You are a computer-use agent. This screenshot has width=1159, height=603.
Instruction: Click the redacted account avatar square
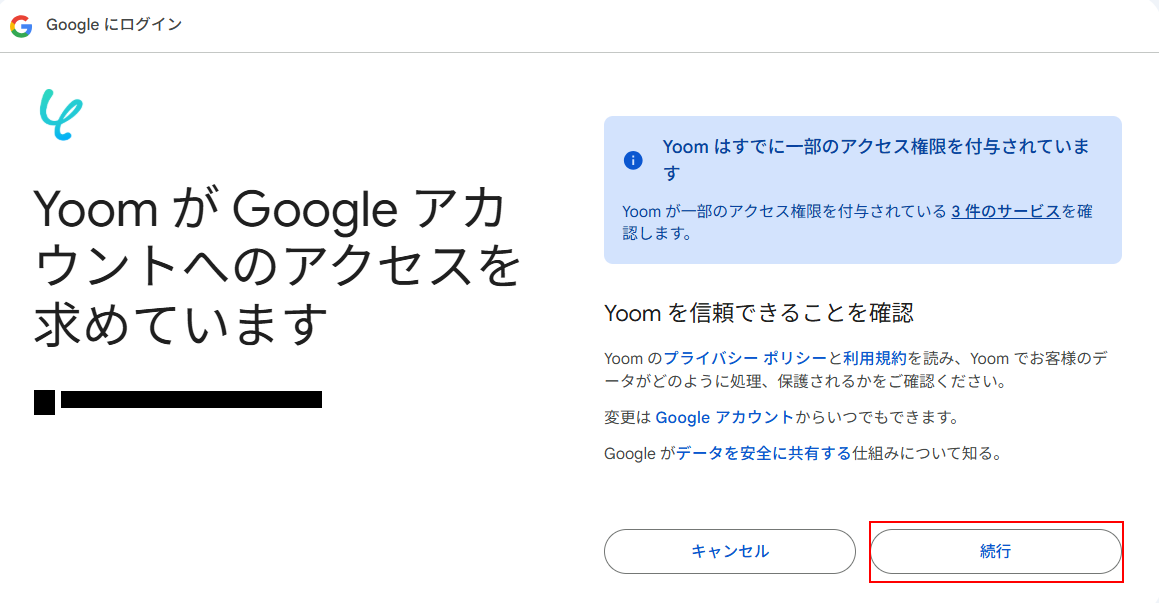click(x=44, y=401)
